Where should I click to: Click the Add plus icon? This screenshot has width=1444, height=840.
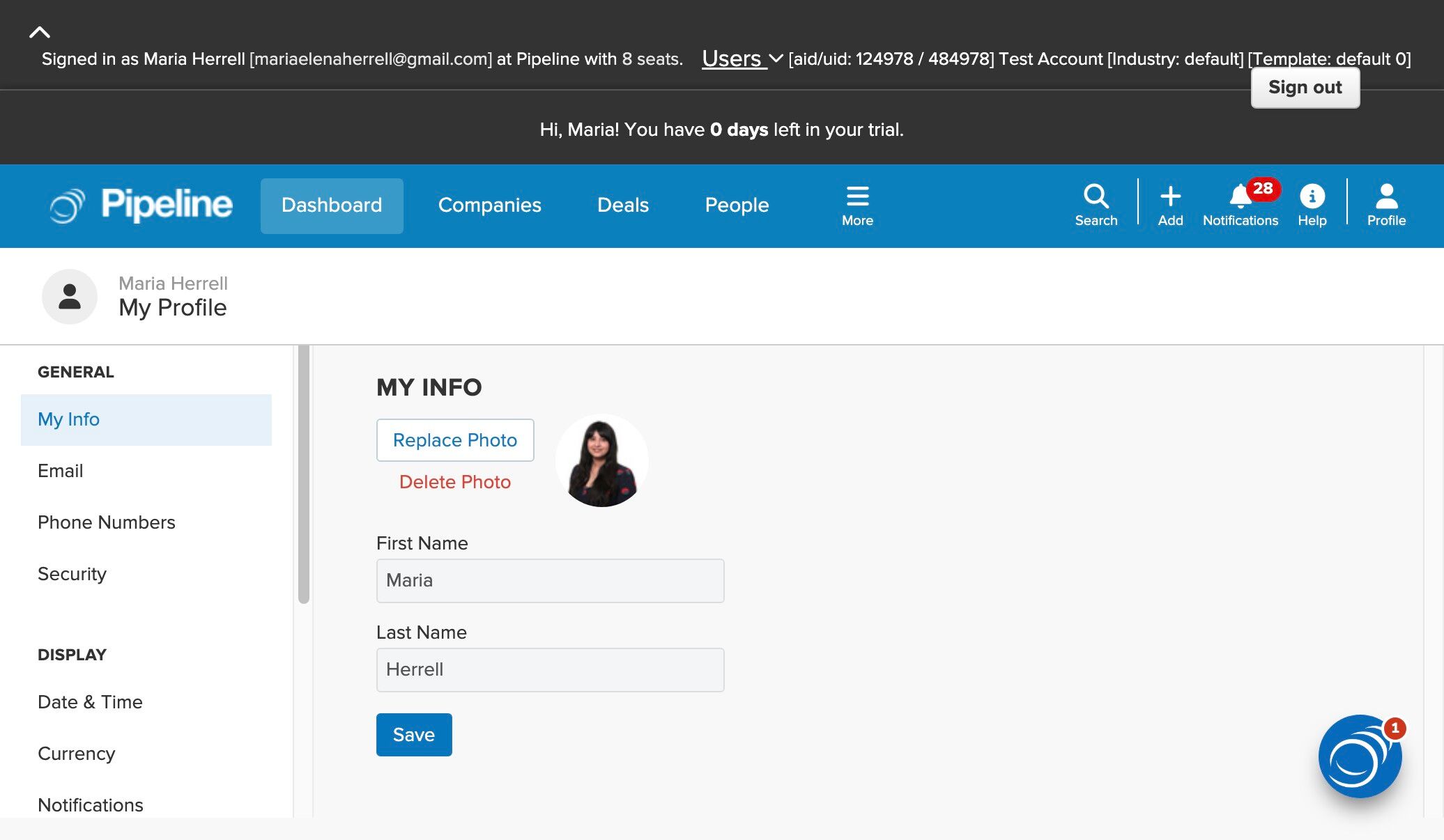[1170, 205]
